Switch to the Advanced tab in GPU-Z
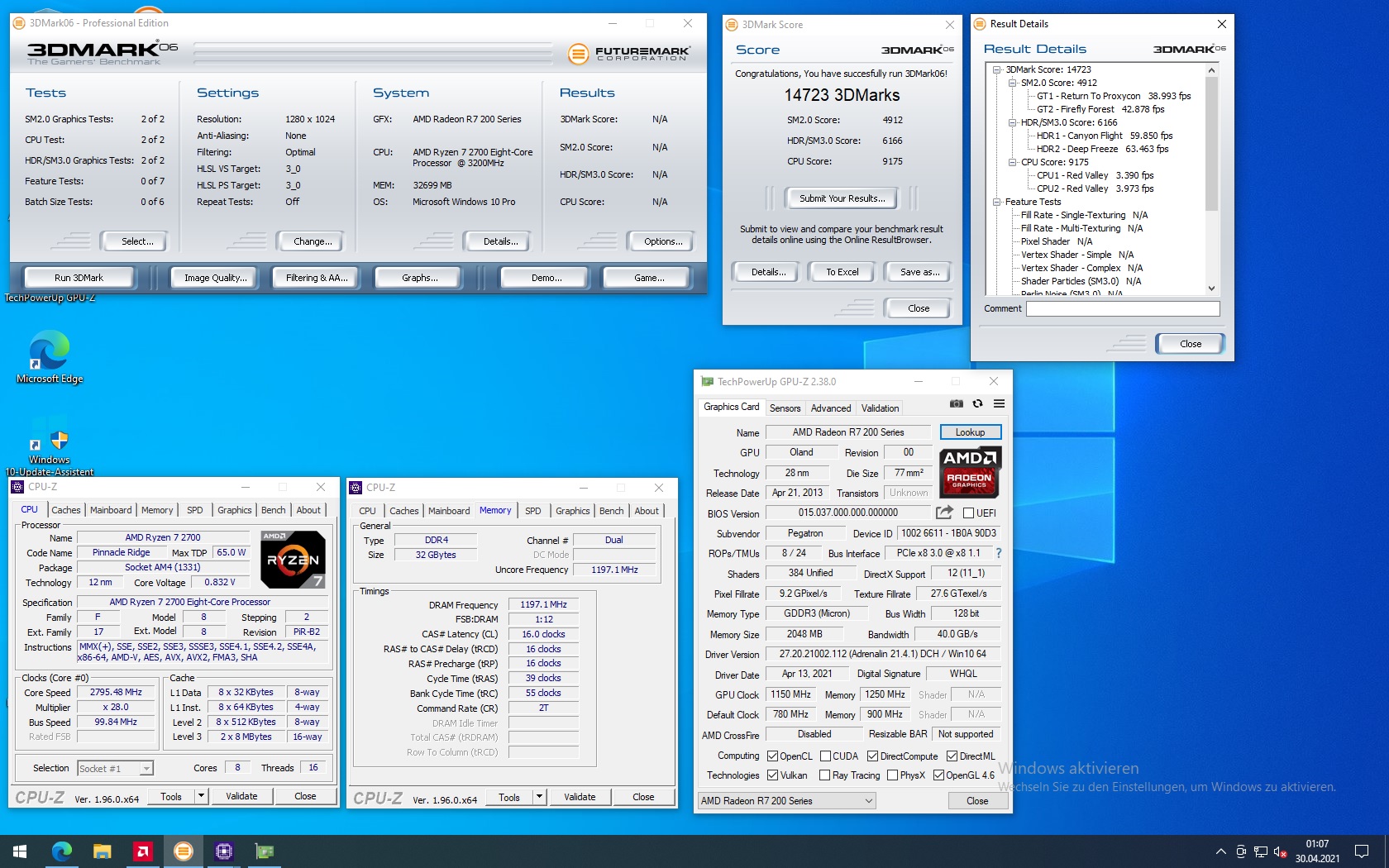The width and height of the screenshot is (1389, 868). [x=831, y=408]
